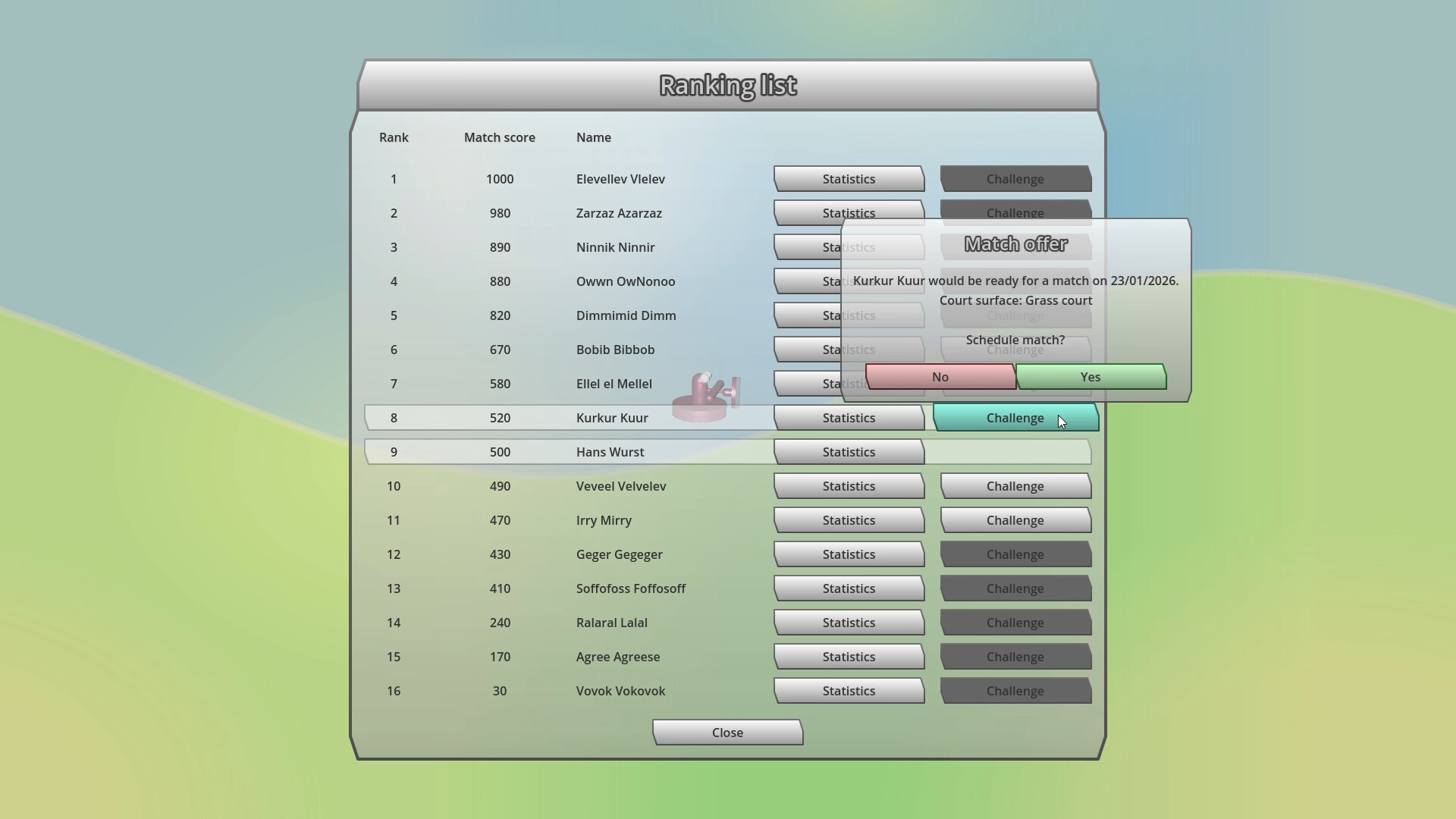Select the tennis player figurine icon
Screen dimensions: 1456x819
click(707, 394)
